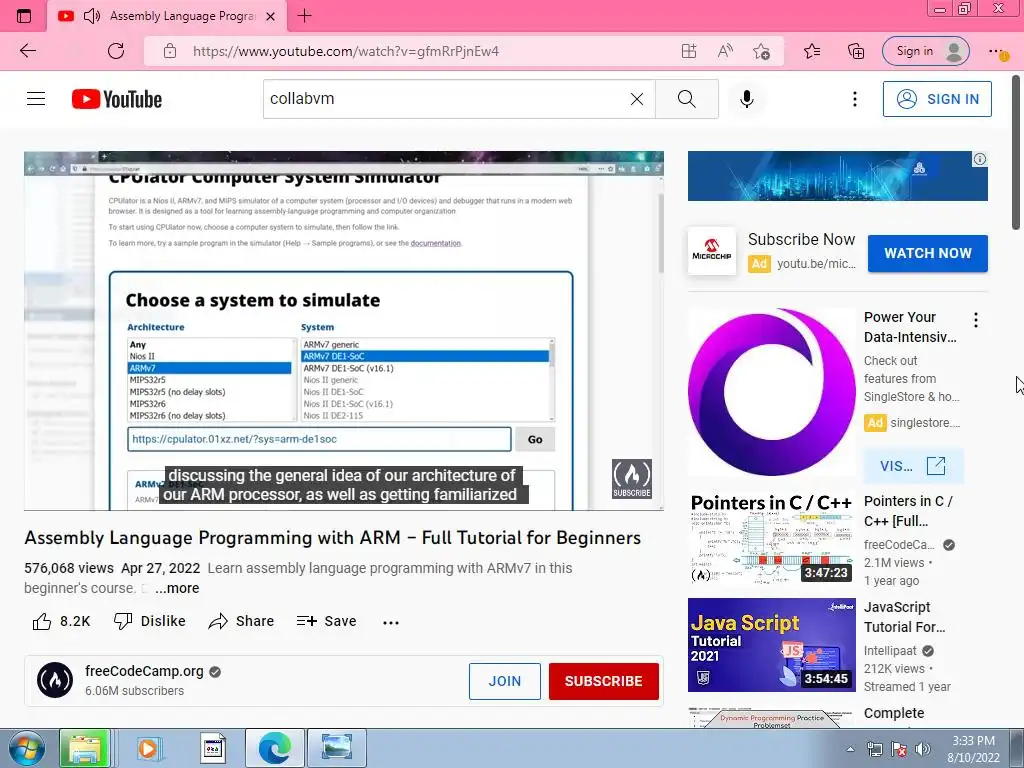1024x768 pixels.
Task: Open Windows Explorer from taskbar
Action: [85, 748]
